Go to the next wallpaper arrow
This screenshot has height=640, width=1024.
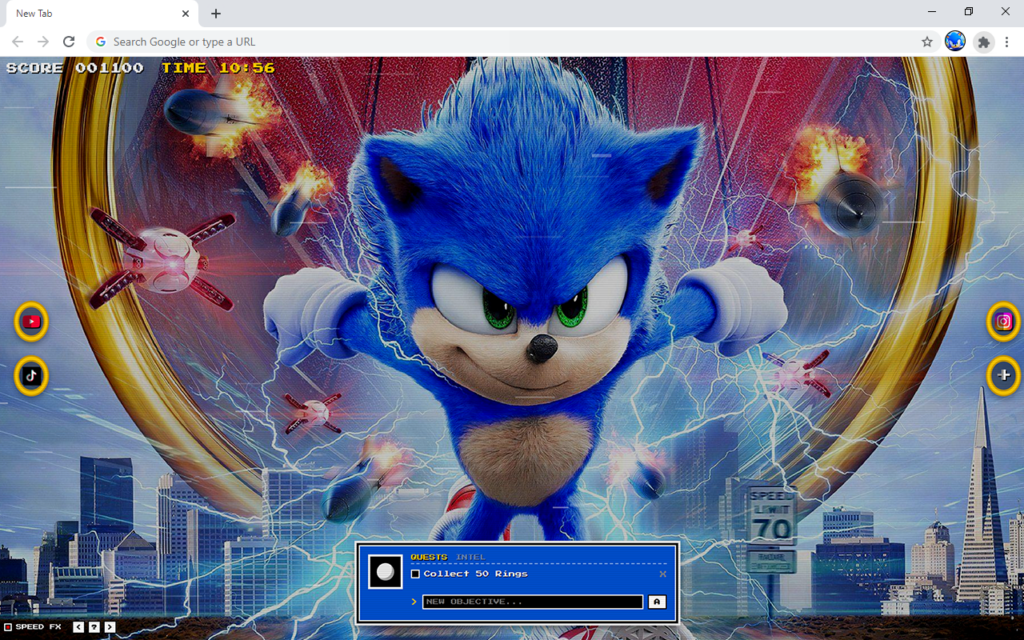(109, 627)
